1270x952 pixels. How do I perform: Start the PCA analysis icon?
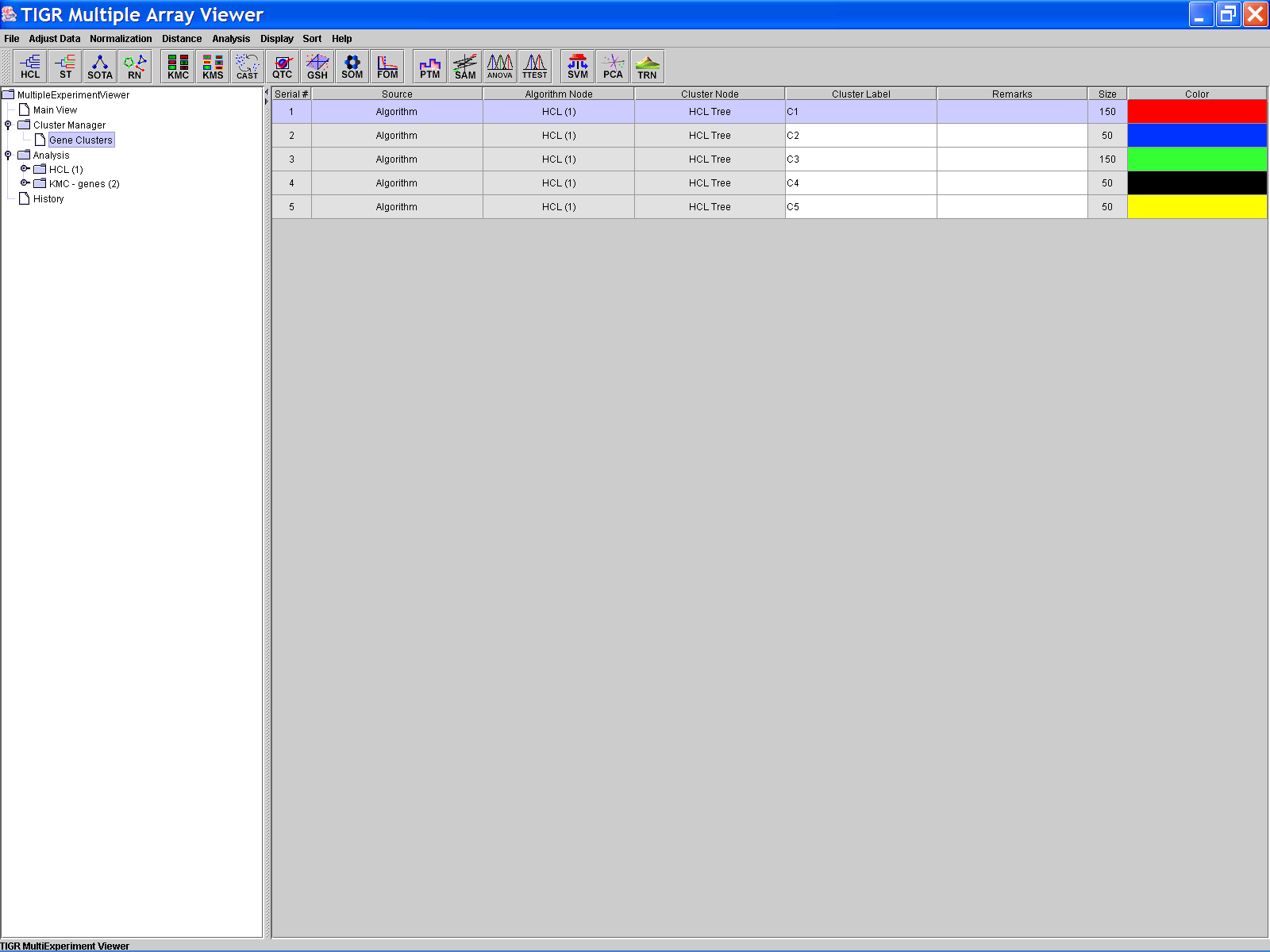613,67
